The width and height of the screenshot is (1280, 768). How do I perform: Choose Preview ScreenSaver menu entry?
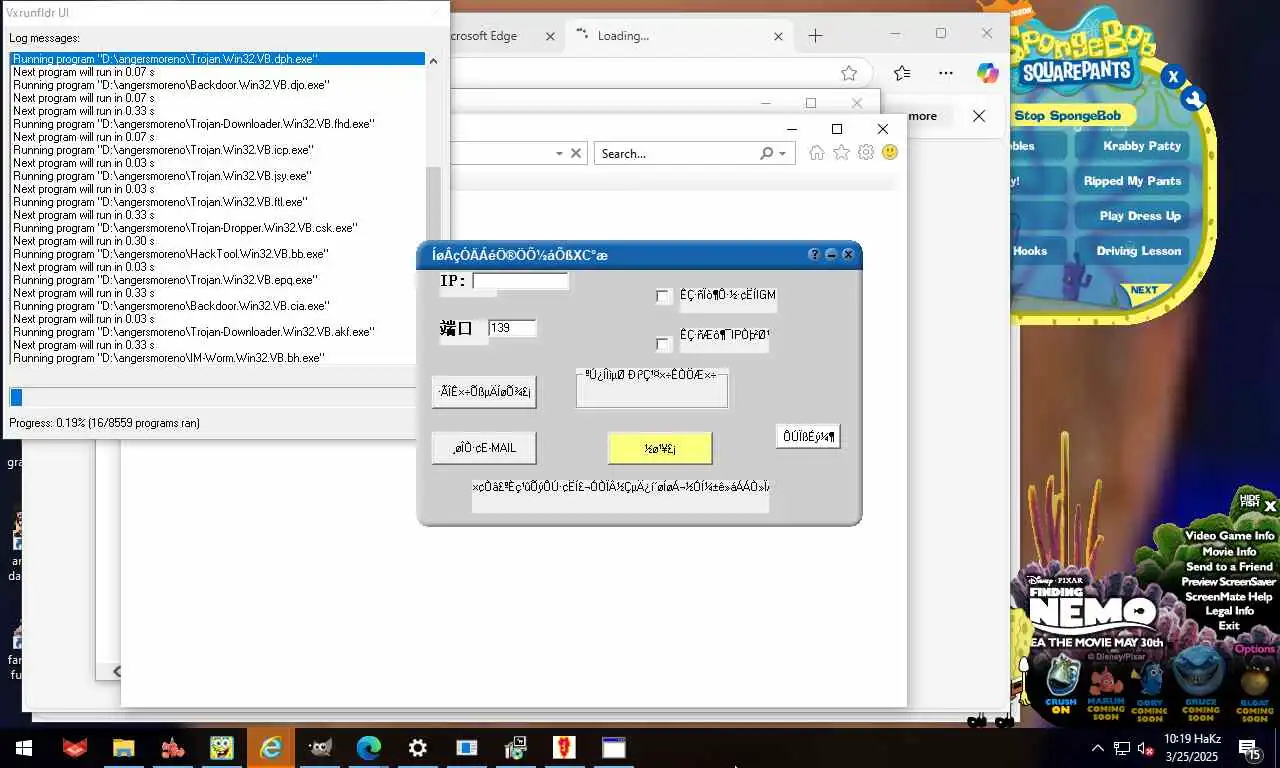pos(1228,581)
